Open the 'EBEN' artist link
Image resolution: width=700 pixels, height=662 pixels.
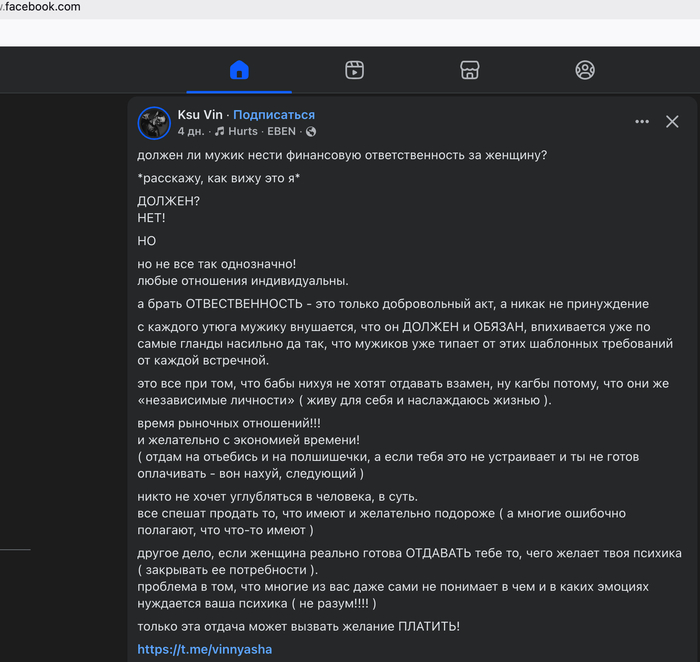click(281, 131)
